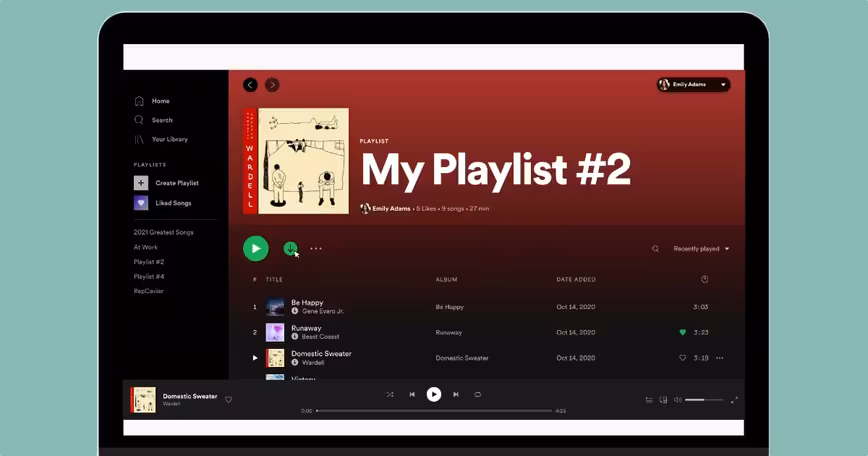
Task: Open the RapCaviar playlist
Action: click(x=148, y=291)
